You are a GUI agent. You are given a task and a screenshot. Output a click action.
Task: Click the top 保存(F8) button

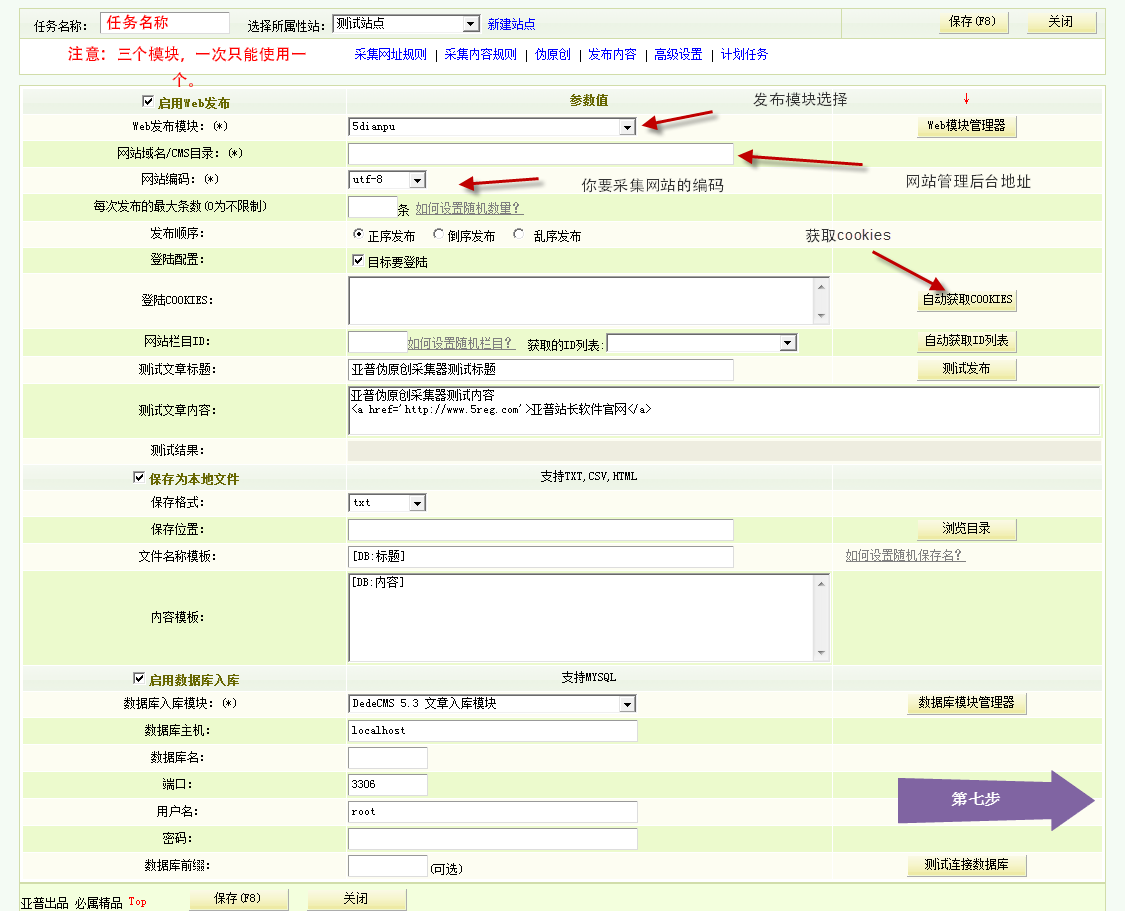(x=973, y=22)
